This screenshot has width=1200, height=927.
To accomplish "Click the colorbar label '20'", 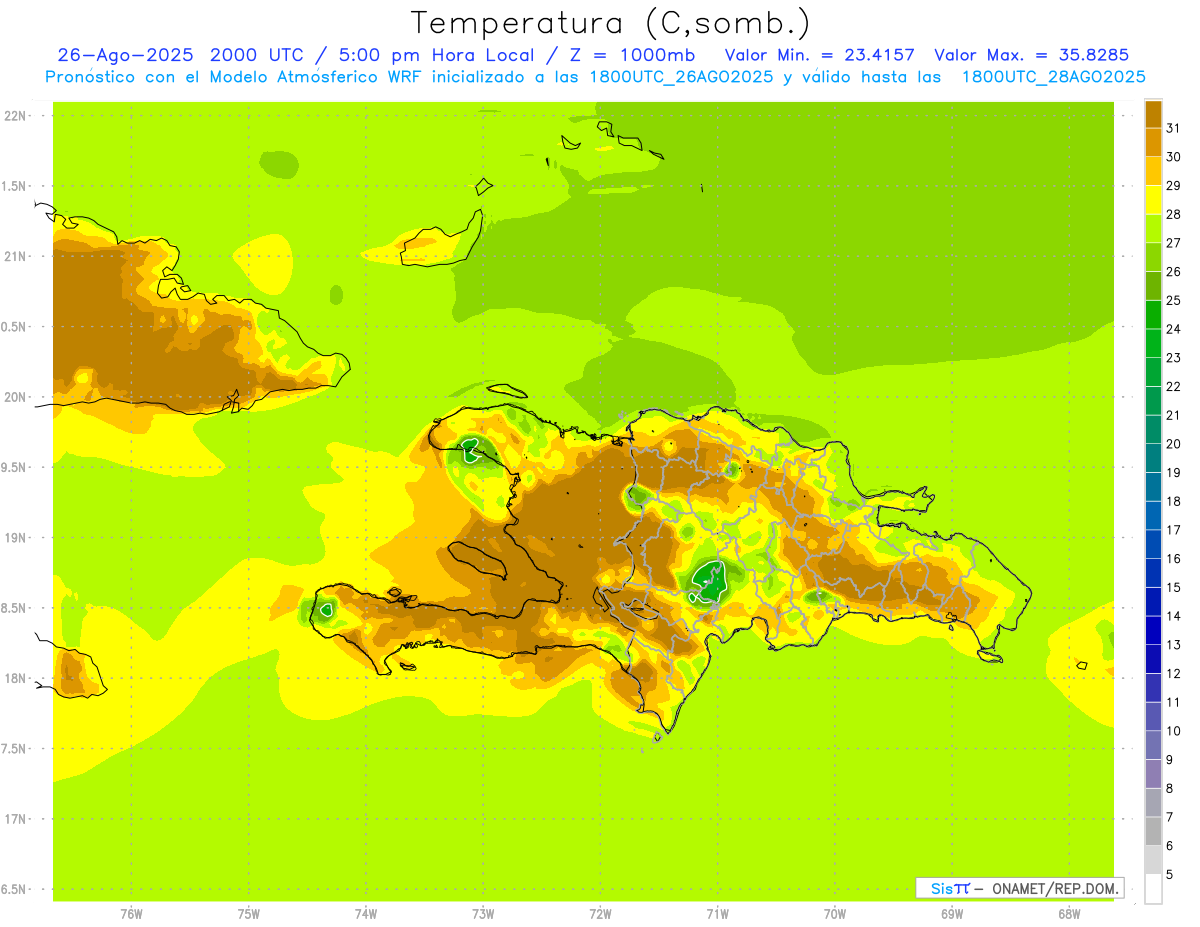I will [1174, 444].
